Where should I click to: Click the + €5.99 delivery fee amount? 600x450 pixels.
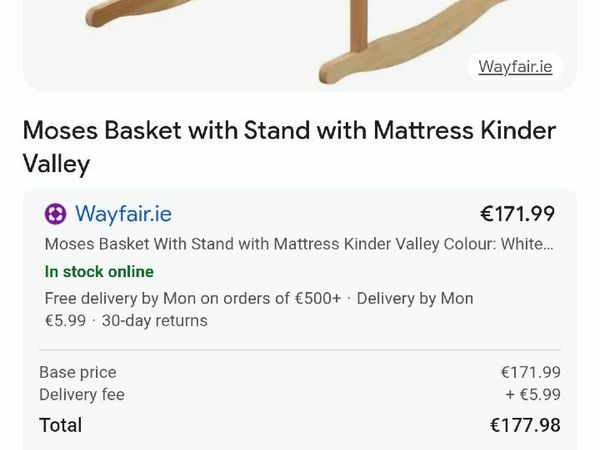531,395
